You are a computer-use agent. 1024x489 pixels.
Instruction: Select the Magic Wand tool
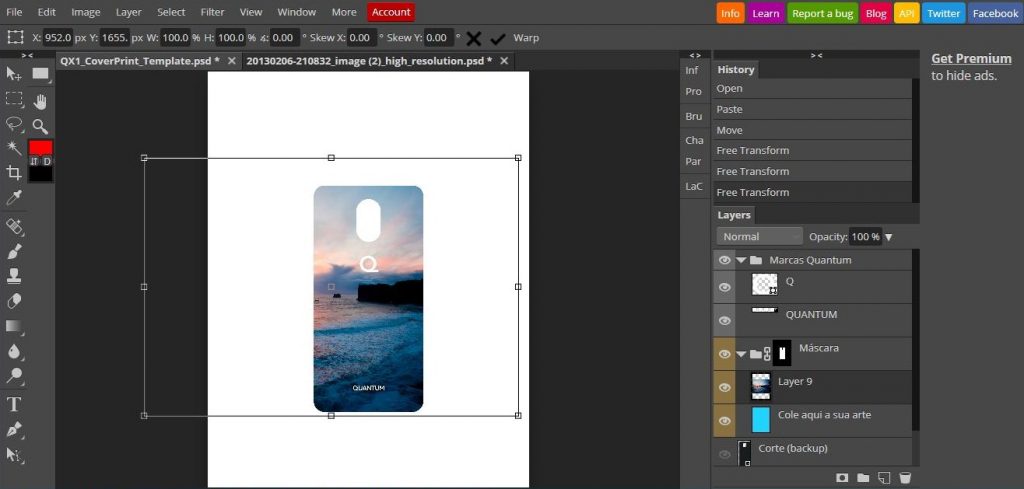(14, 148)
